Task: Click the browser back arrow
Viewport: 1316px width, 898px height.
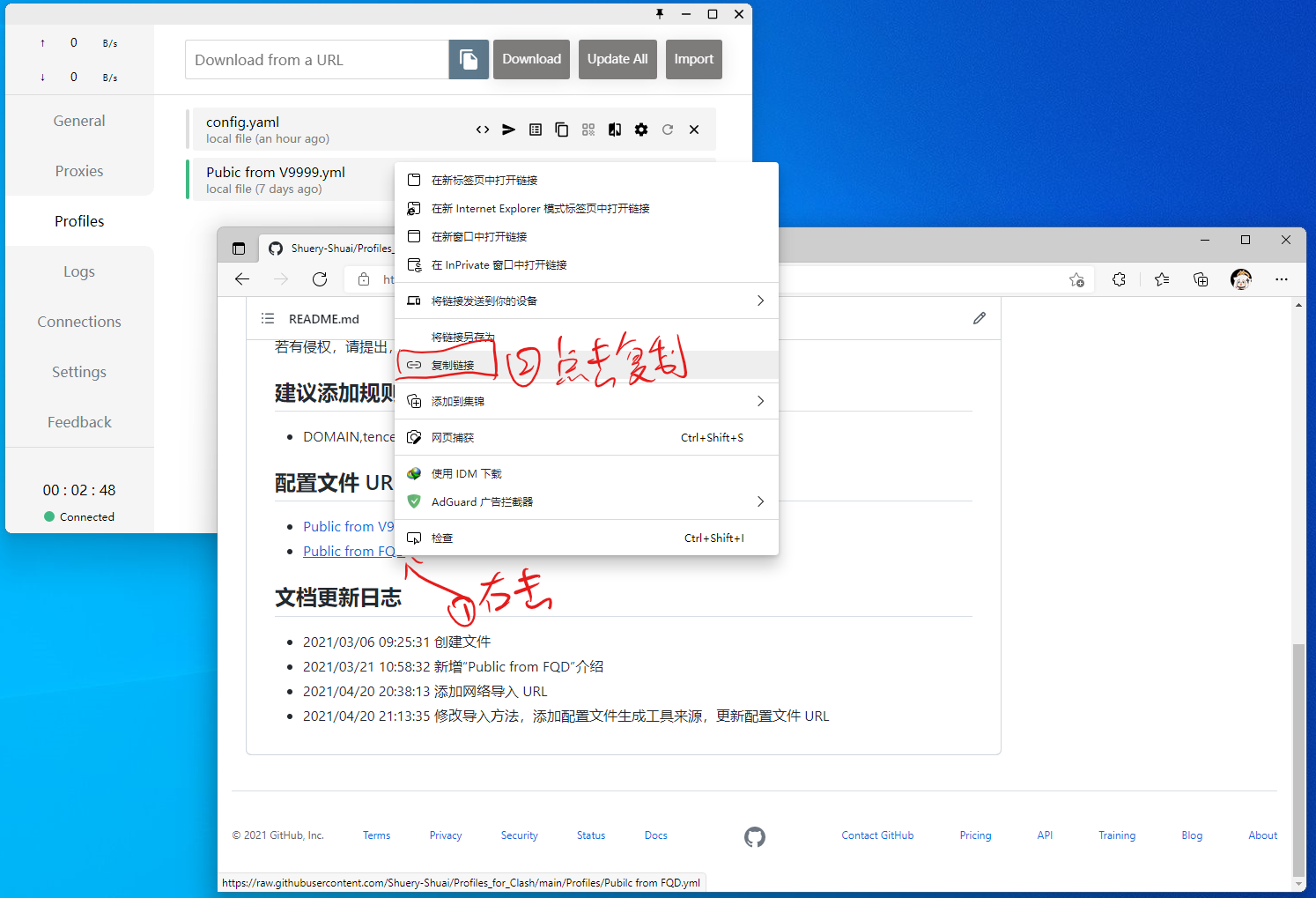Action: click(x=242, y=279)
